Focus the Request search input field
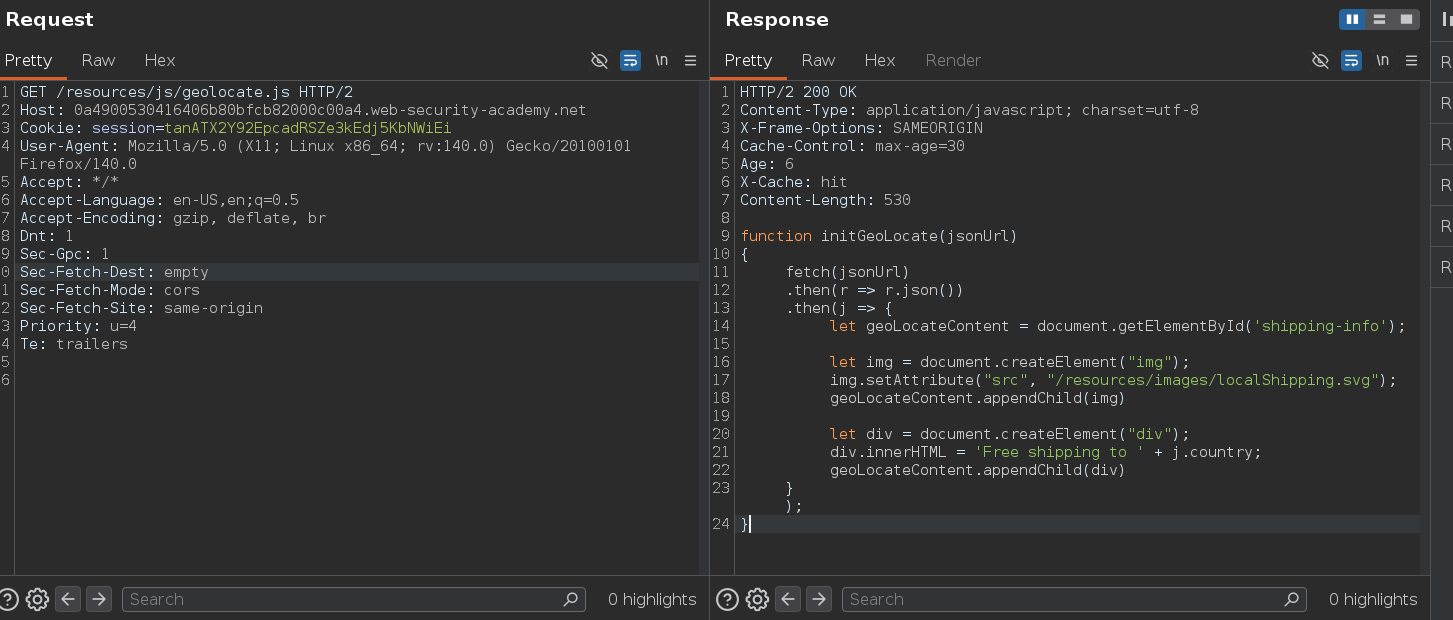1453x620 pixels. coord(354,599)
